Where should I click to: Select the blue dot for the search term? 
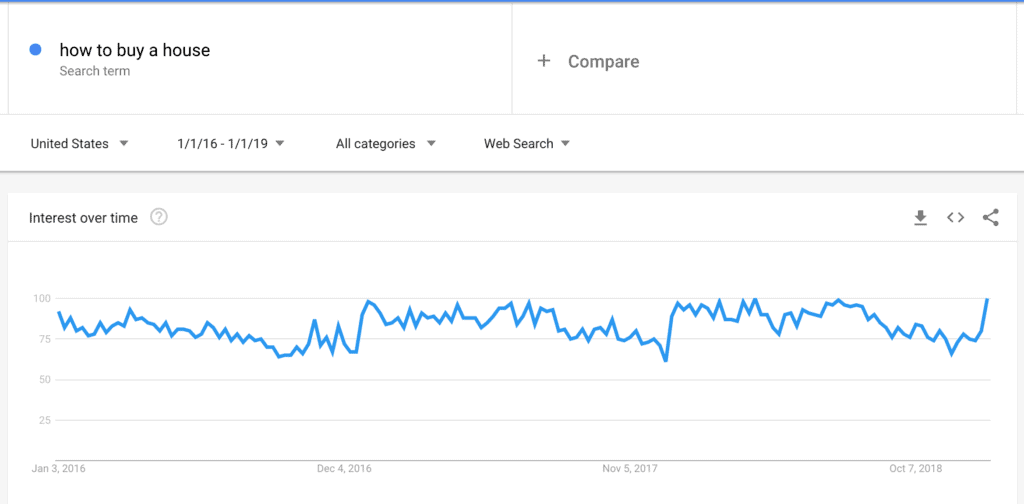pyautogui.click(x=36, y=50)
